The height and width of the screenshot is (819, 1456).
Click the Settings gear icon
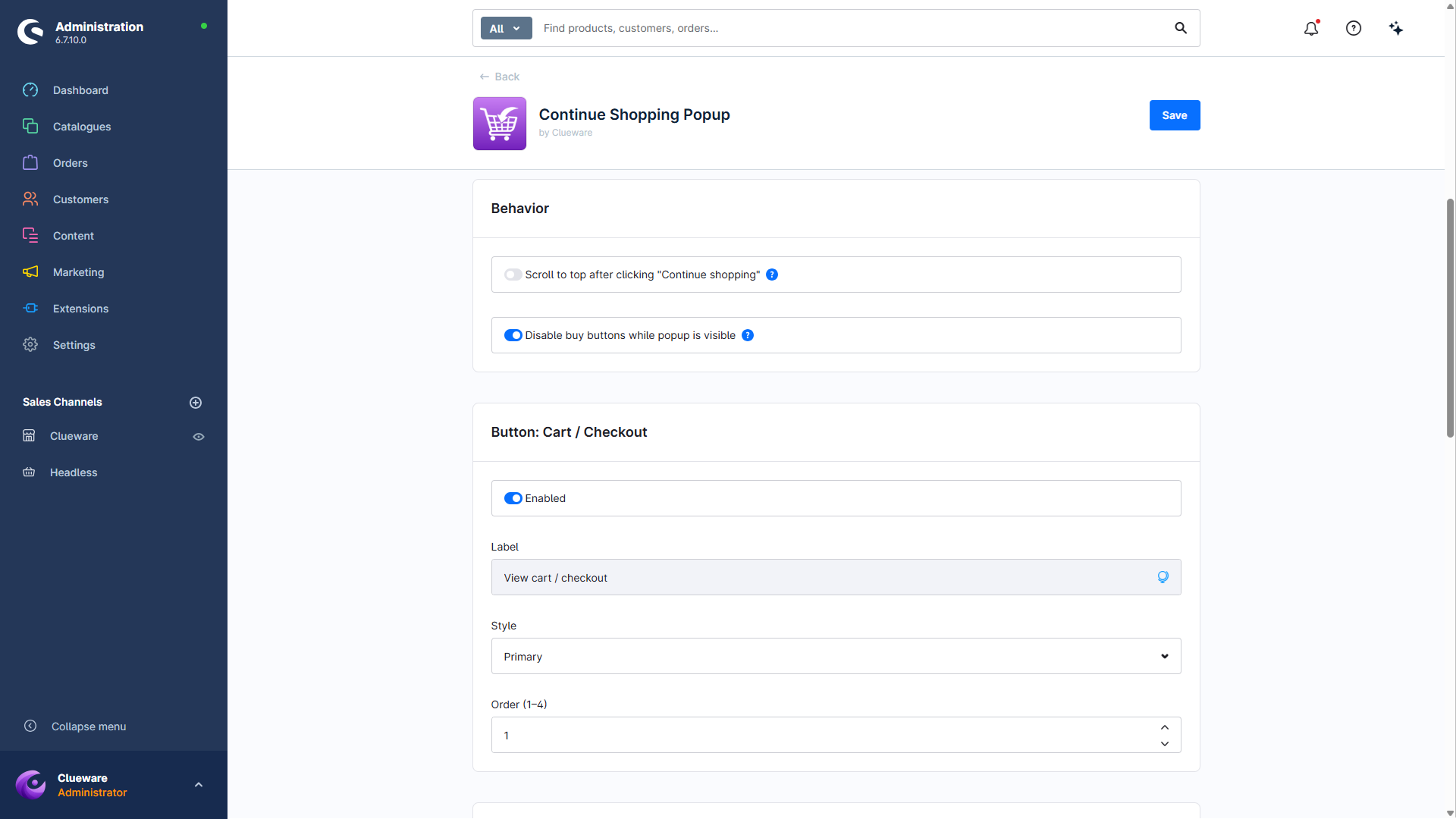tap(30, 345)
